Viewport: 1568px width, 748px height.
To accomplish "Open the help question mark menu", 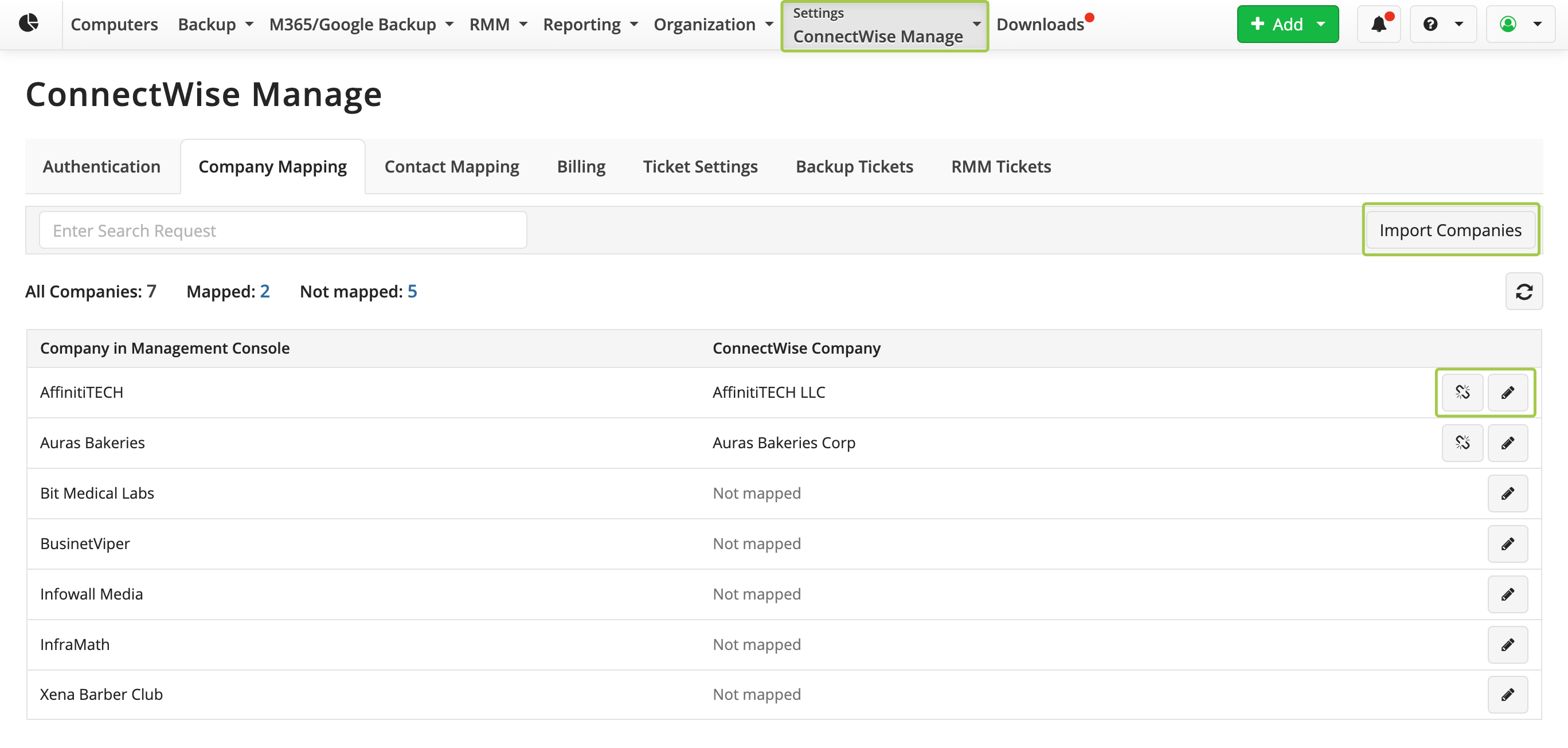I will click(1442, 24).
